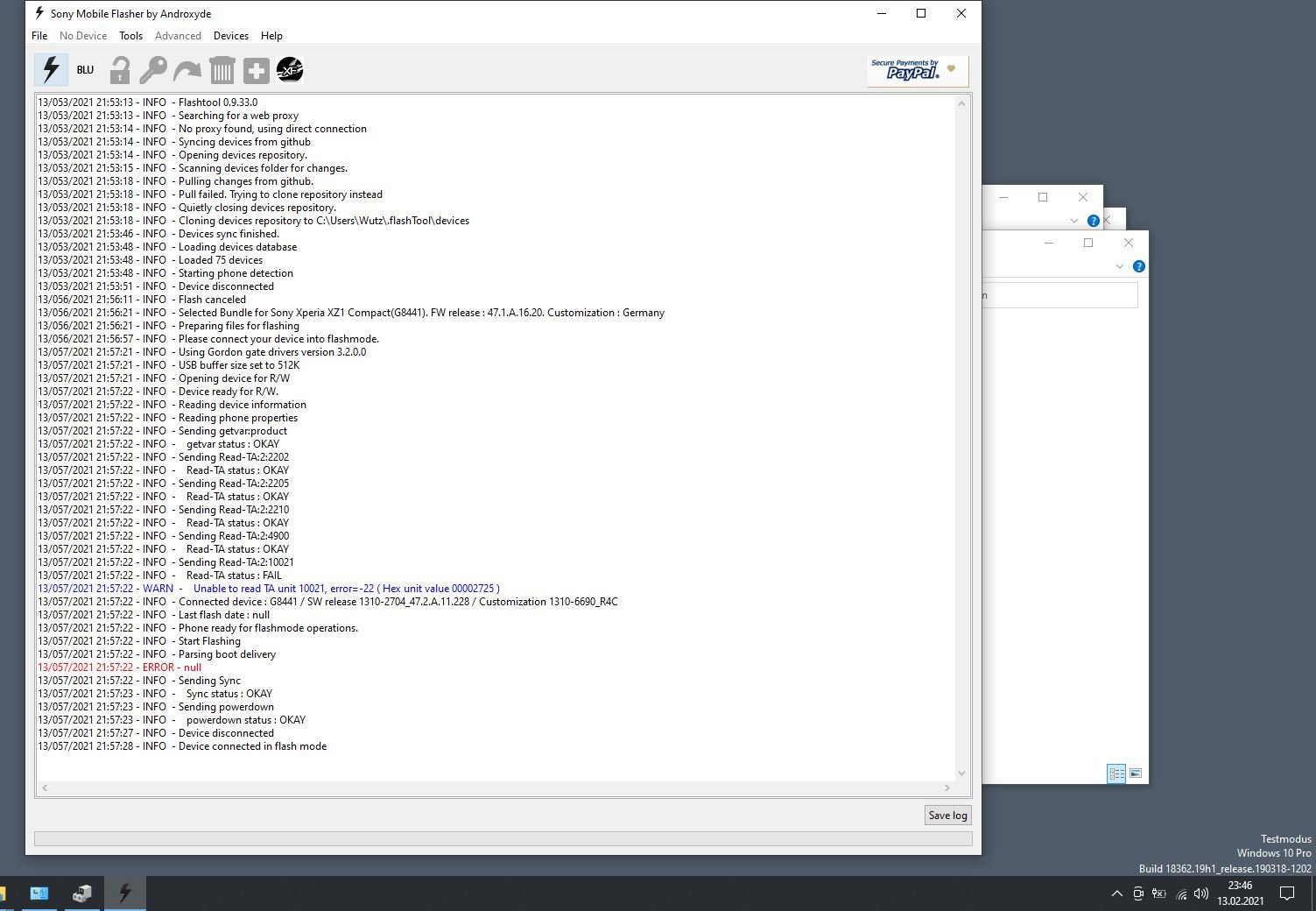The image size is (1316, 911).
Task: Select the 'Device connected in flash mode' line
Action: 182,746
